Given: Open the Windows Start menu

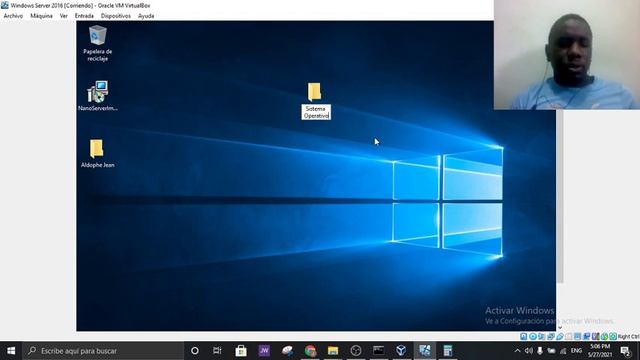Looking at the screenshot, I should pos(11,351).
